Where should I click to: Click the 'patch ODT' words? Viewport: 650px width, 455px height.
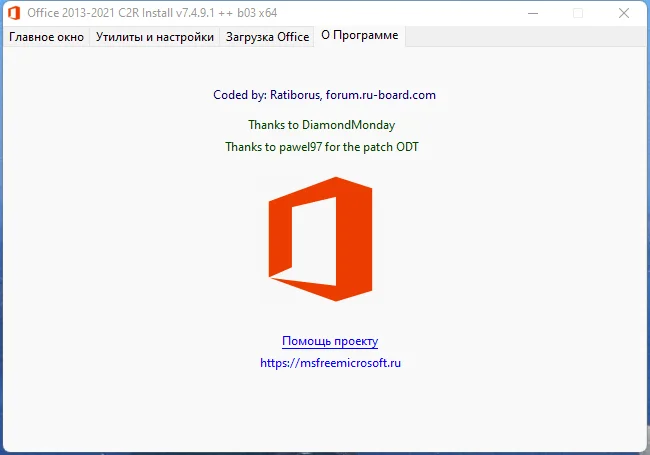click(x=397, y=146)
